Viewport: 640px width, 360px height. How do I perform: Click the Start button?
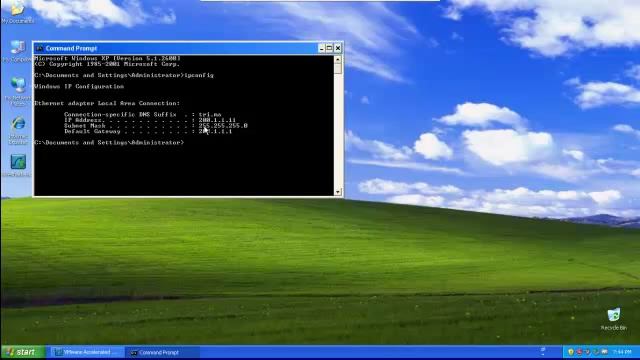[22, 352]
